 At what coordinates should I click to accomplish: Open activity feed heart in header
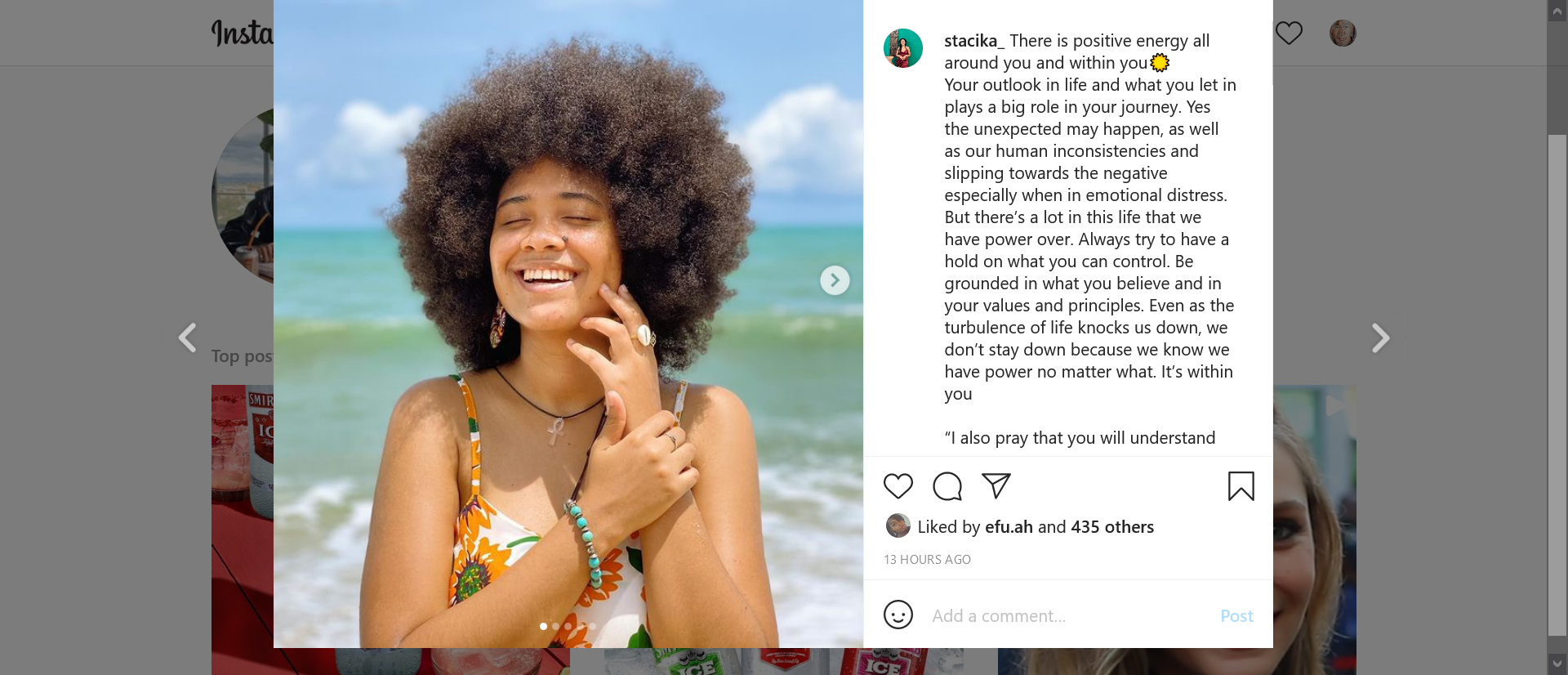1289,34
